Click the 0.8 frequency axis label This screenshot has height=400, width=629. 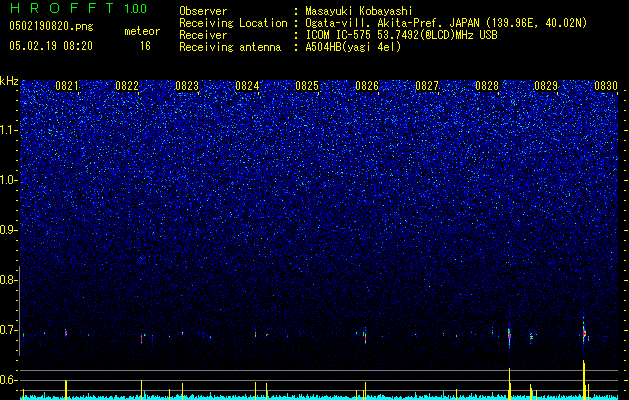[8, 280]
